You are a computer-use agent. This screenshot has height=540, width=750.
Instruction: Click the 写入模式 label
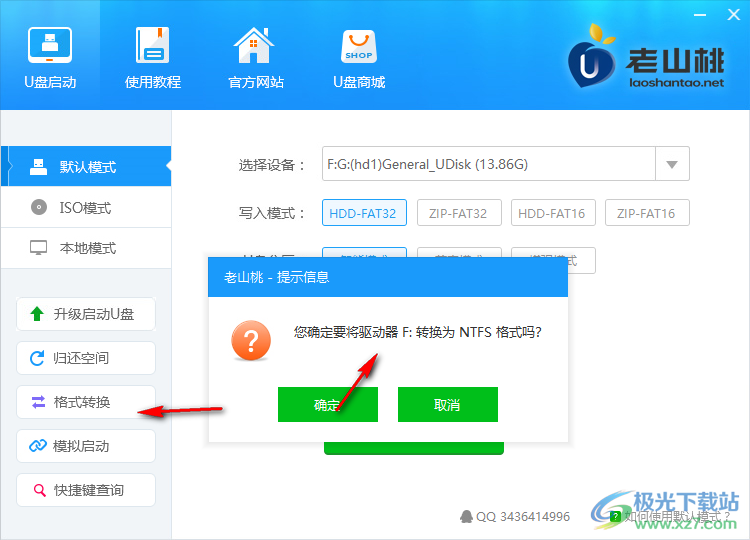(271, 213)
